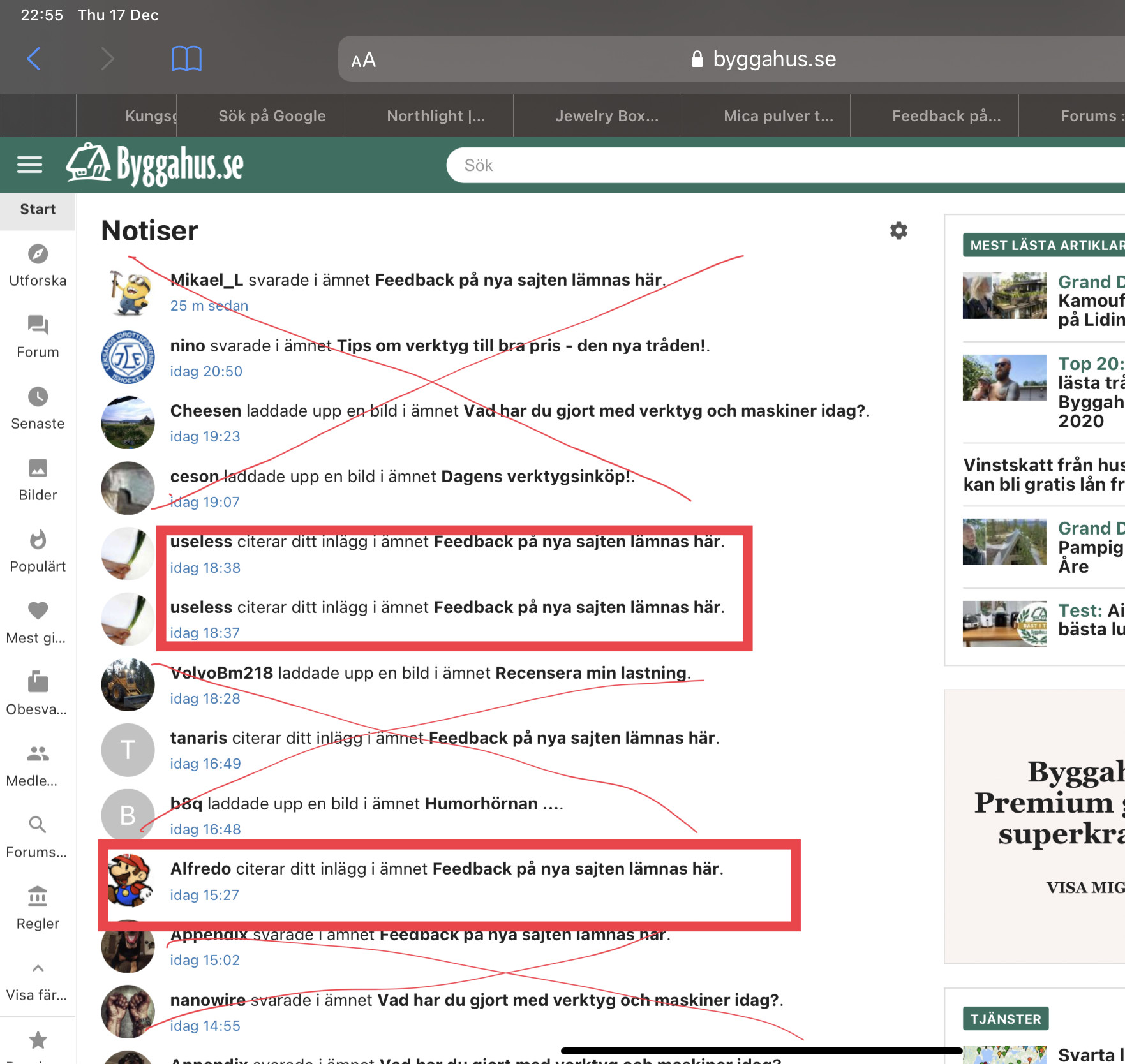This screenshot has height=1064, width=1125.
Task: Open Alfredo's quote notification about Feedback thread
Action: click(447, 869)
